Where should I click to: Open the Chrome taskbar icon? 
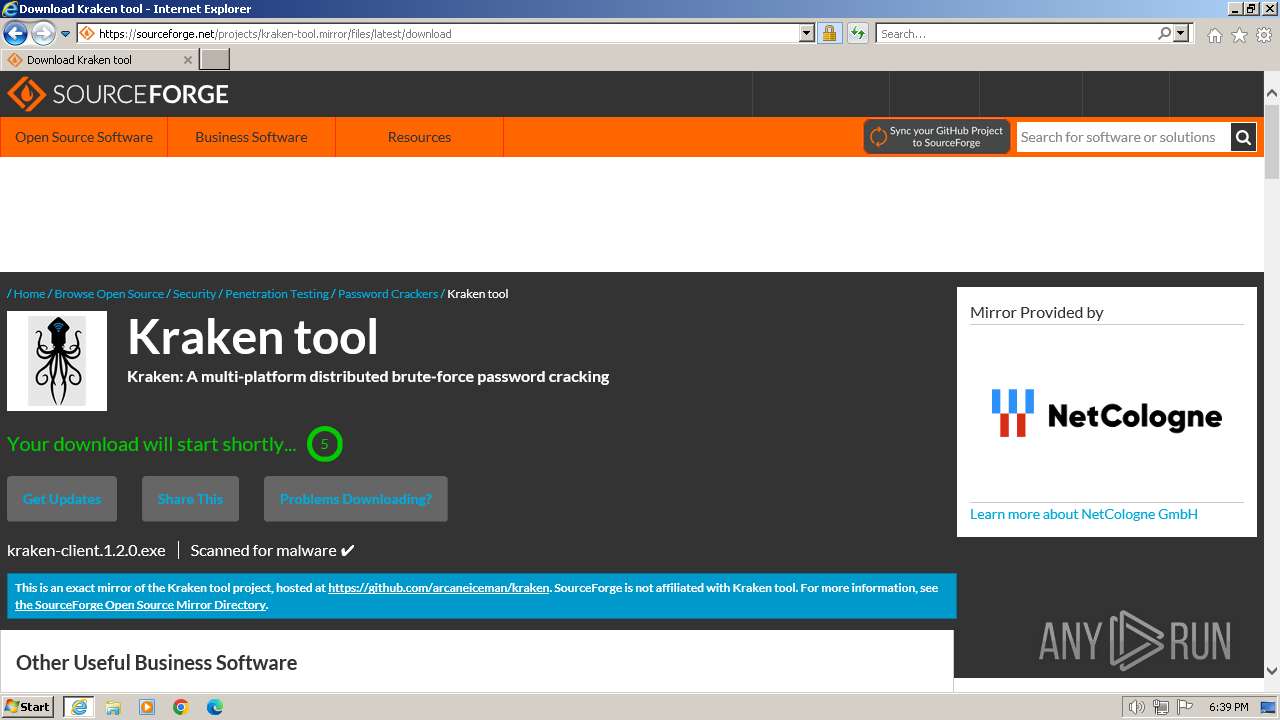tap(181, 707)
